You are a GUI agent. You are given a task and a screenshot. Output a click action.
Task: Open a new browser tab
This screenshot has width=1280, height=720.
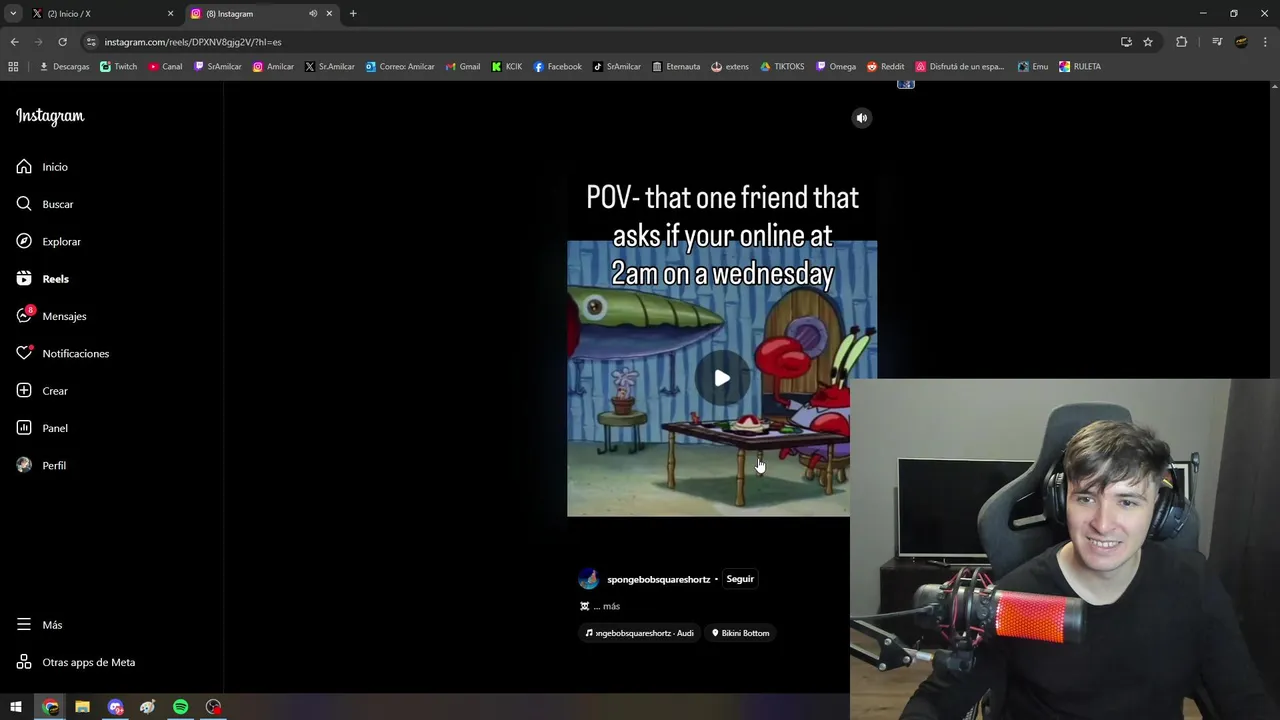(x=353, y=14)
